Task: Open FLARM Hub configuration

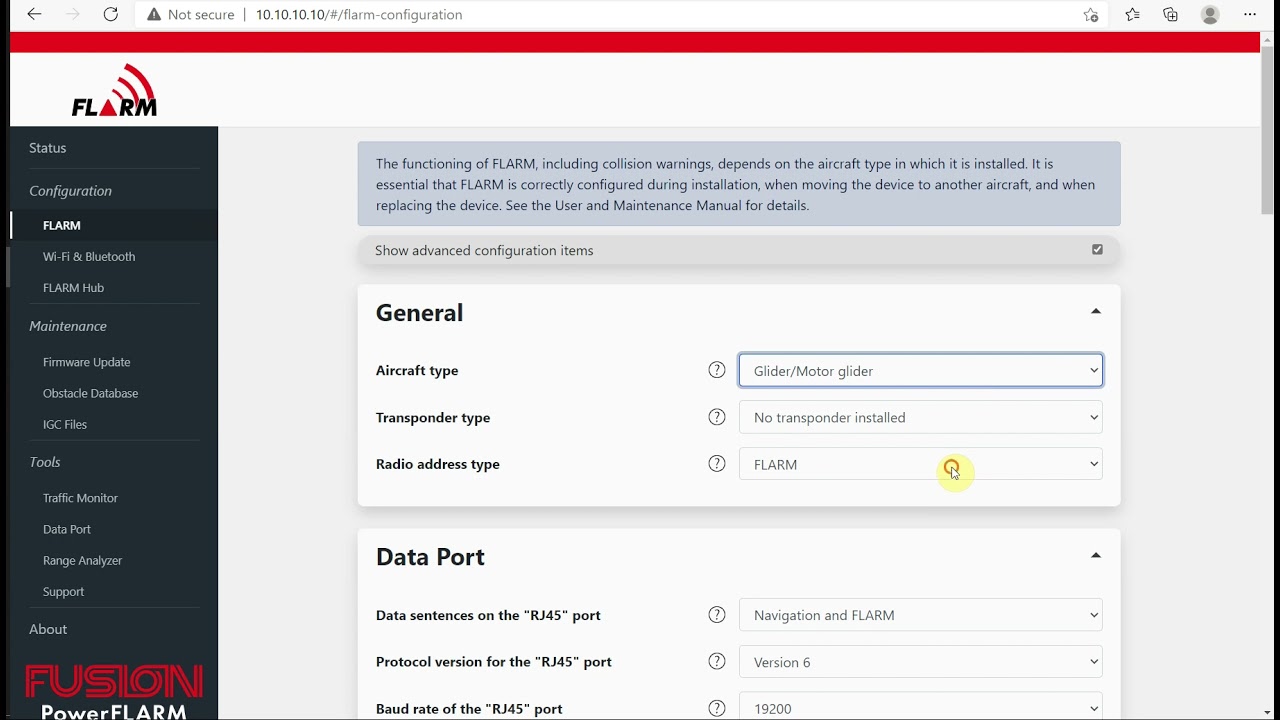Action: (73, 288)
